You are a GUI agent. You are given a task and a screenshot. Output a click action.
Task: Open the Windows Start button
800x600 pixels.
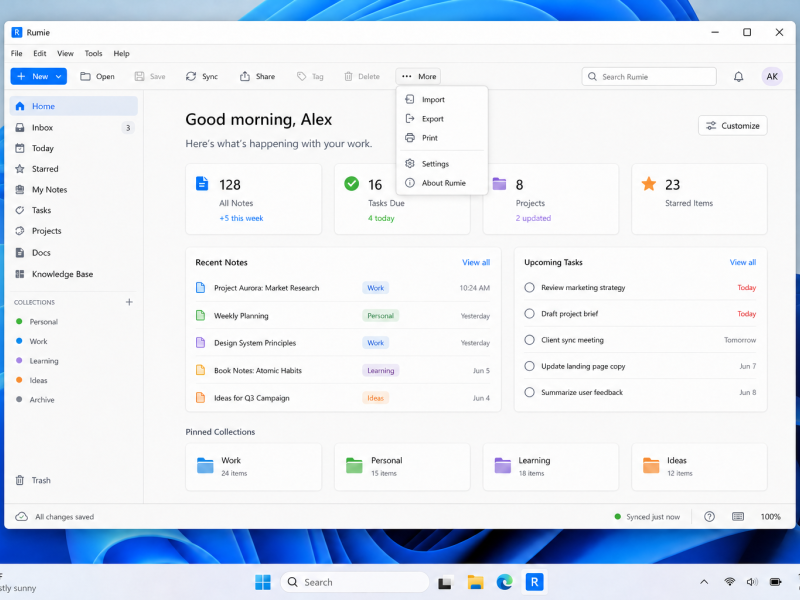pyautogui.click(x=263, y=582)
